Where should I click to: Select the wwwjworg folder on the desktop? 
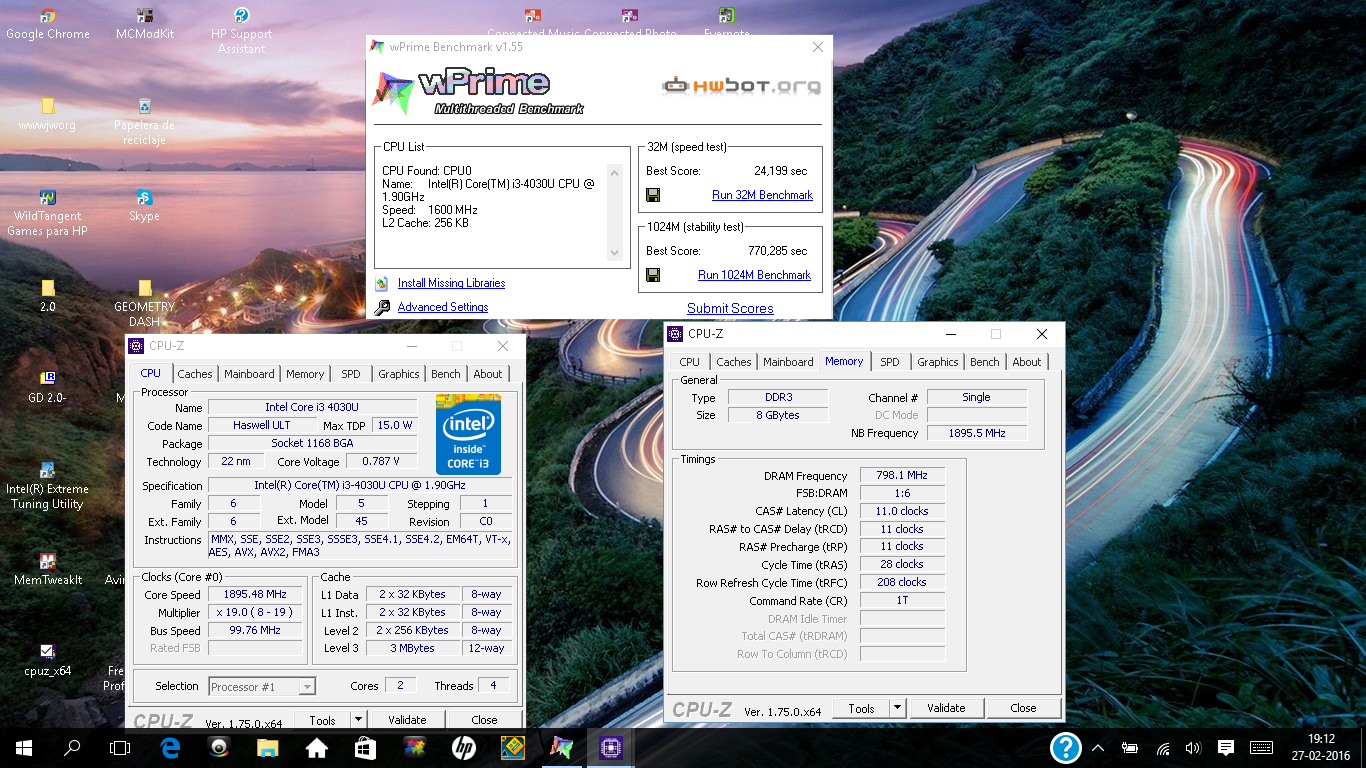pos(47,115)
